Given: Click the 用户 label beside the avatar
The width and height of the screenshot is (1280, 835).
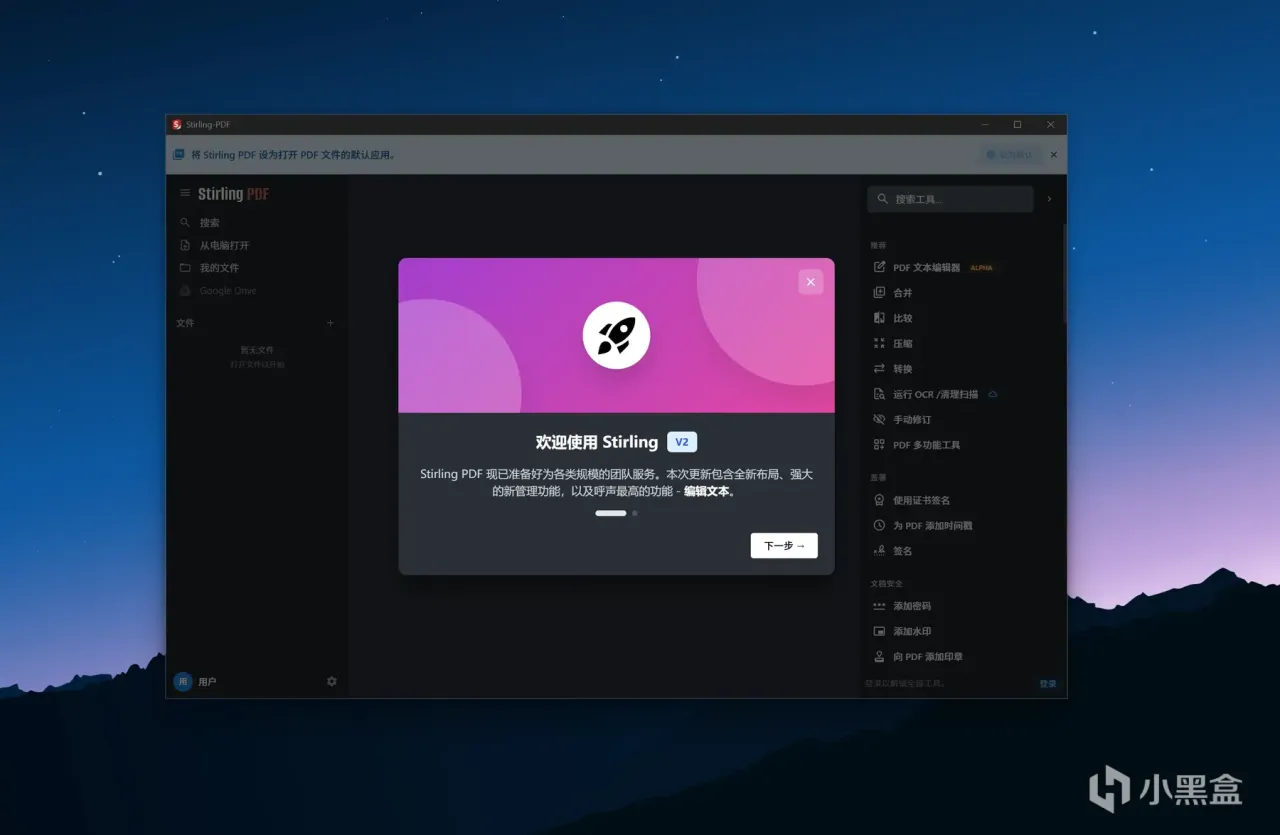Looking at the screenshot, I should click(207, 681).
